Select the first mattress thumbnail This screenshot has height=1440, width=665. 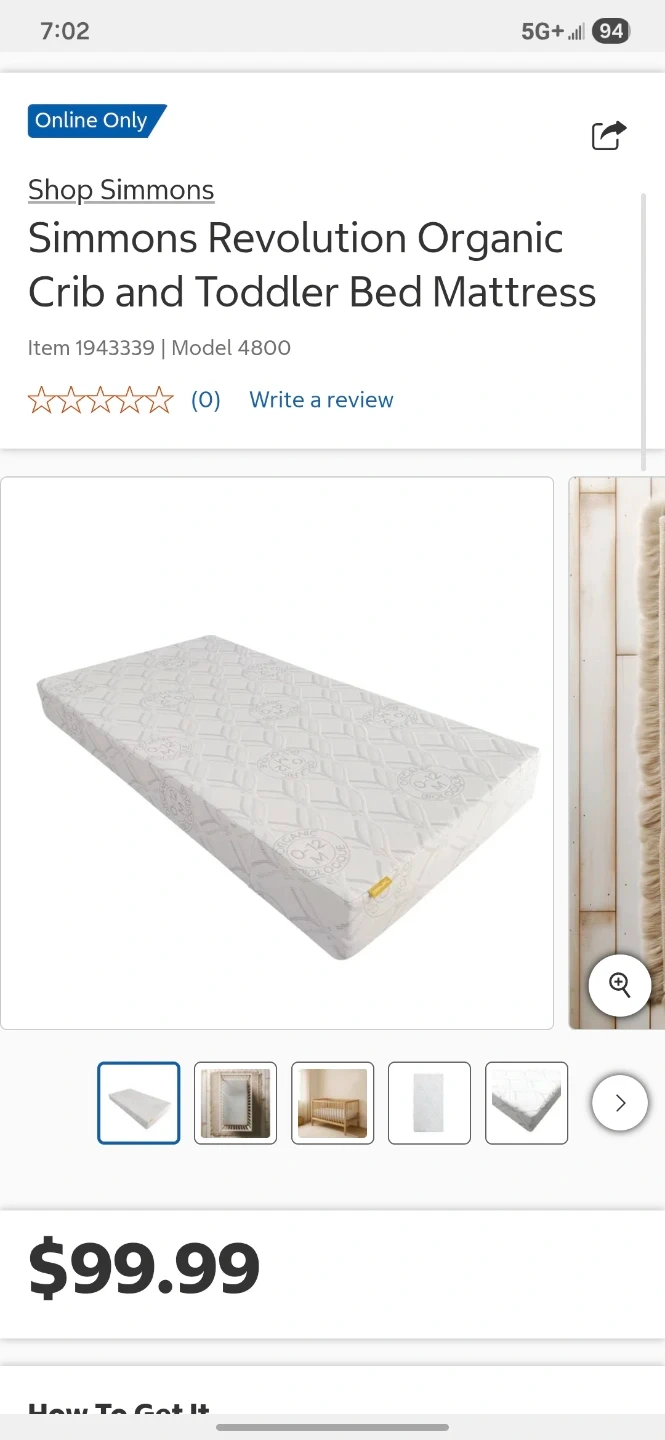click(139, 1103)
